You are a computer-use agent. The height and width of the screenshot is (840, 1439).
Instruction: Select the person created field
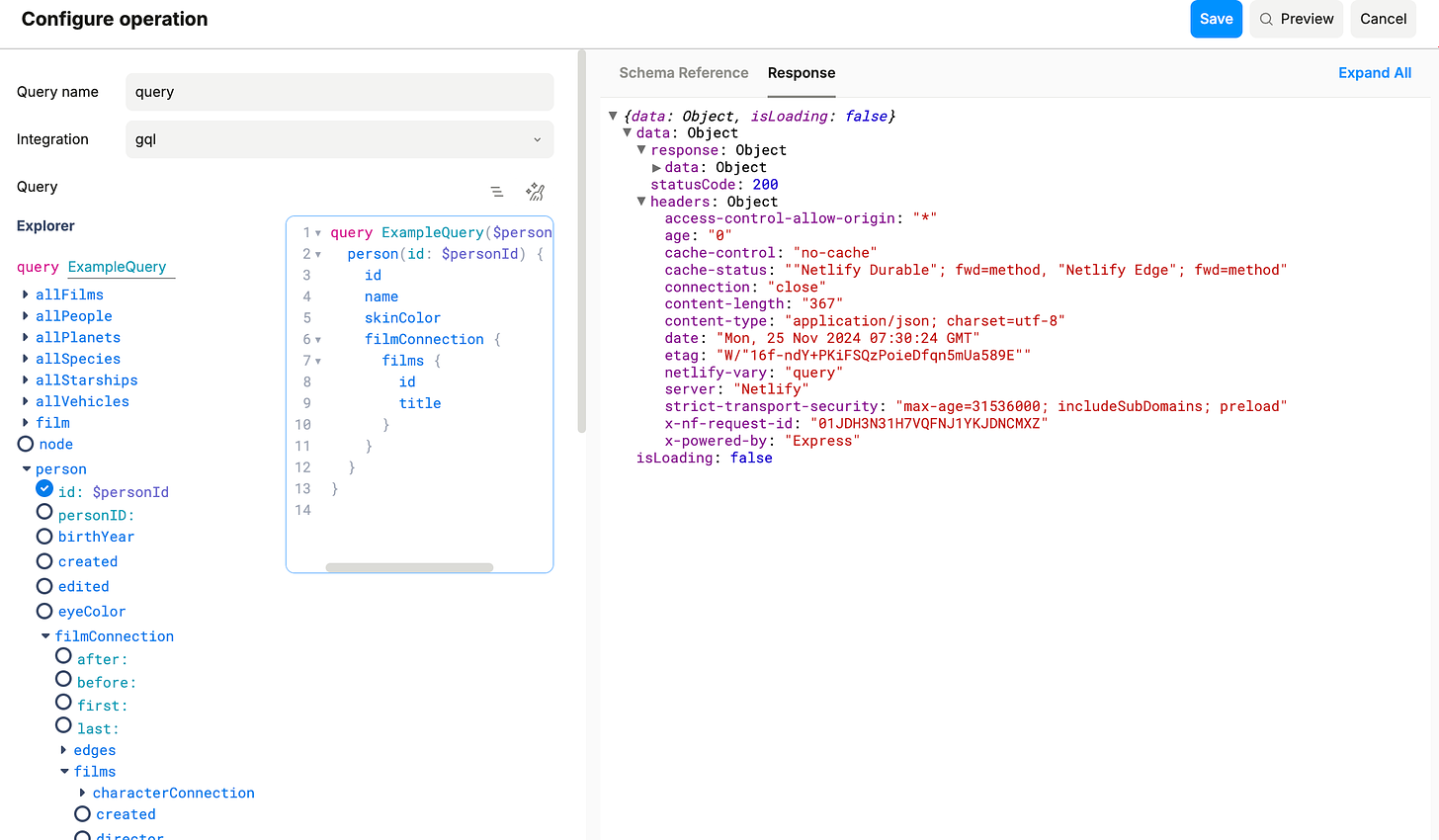click(44, 560)
